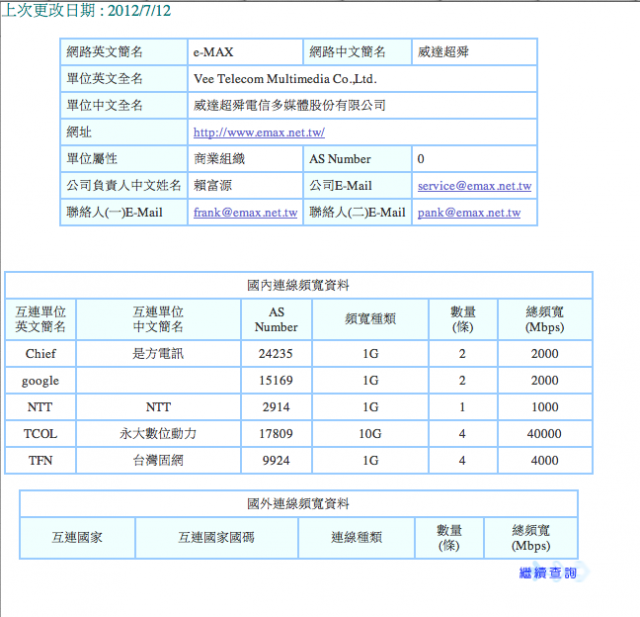640x617 pixels.
Task: Click the 上次更改日期 2012/7/12 text
Action: tap(87, 11)
